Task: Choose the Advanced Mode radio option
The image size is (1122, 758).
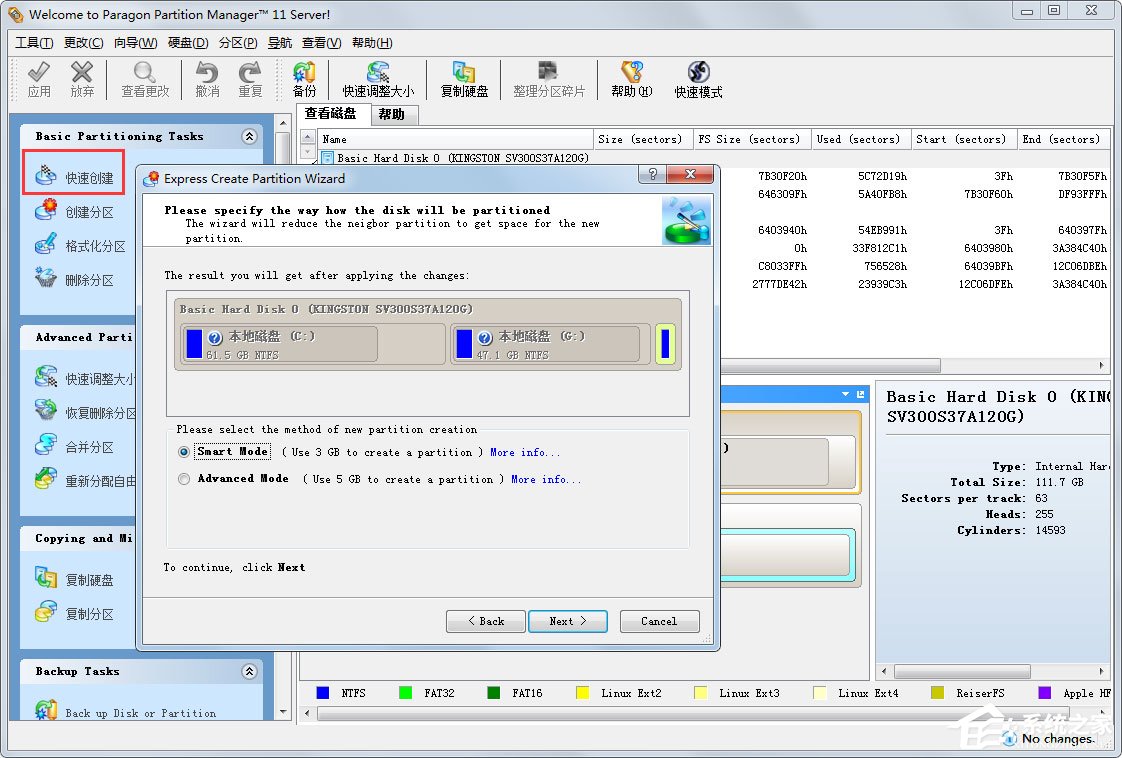Action: click(184, 479)
